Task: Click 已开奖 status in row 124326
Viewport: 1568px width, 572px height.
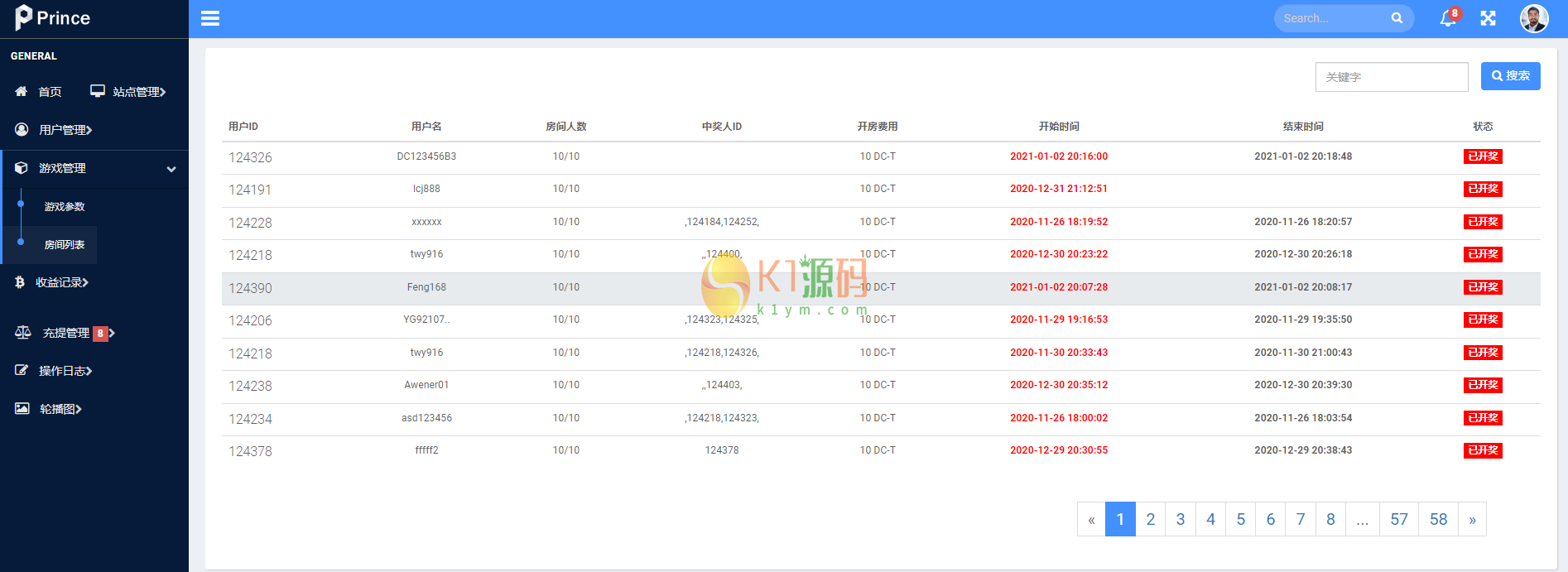Action: click(1483, 156)
